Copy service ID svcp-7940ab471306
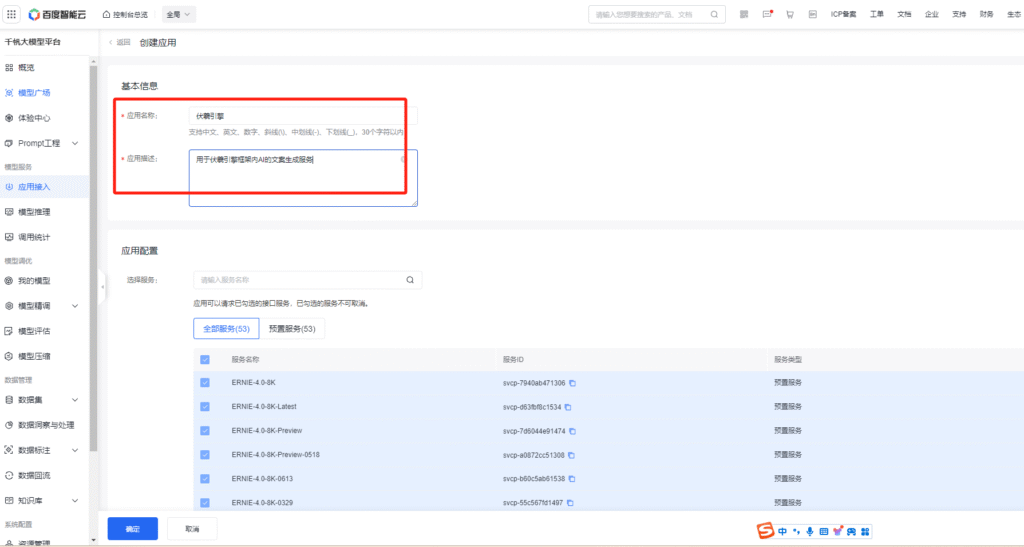 pyautogui.click(x=573, y=383)
